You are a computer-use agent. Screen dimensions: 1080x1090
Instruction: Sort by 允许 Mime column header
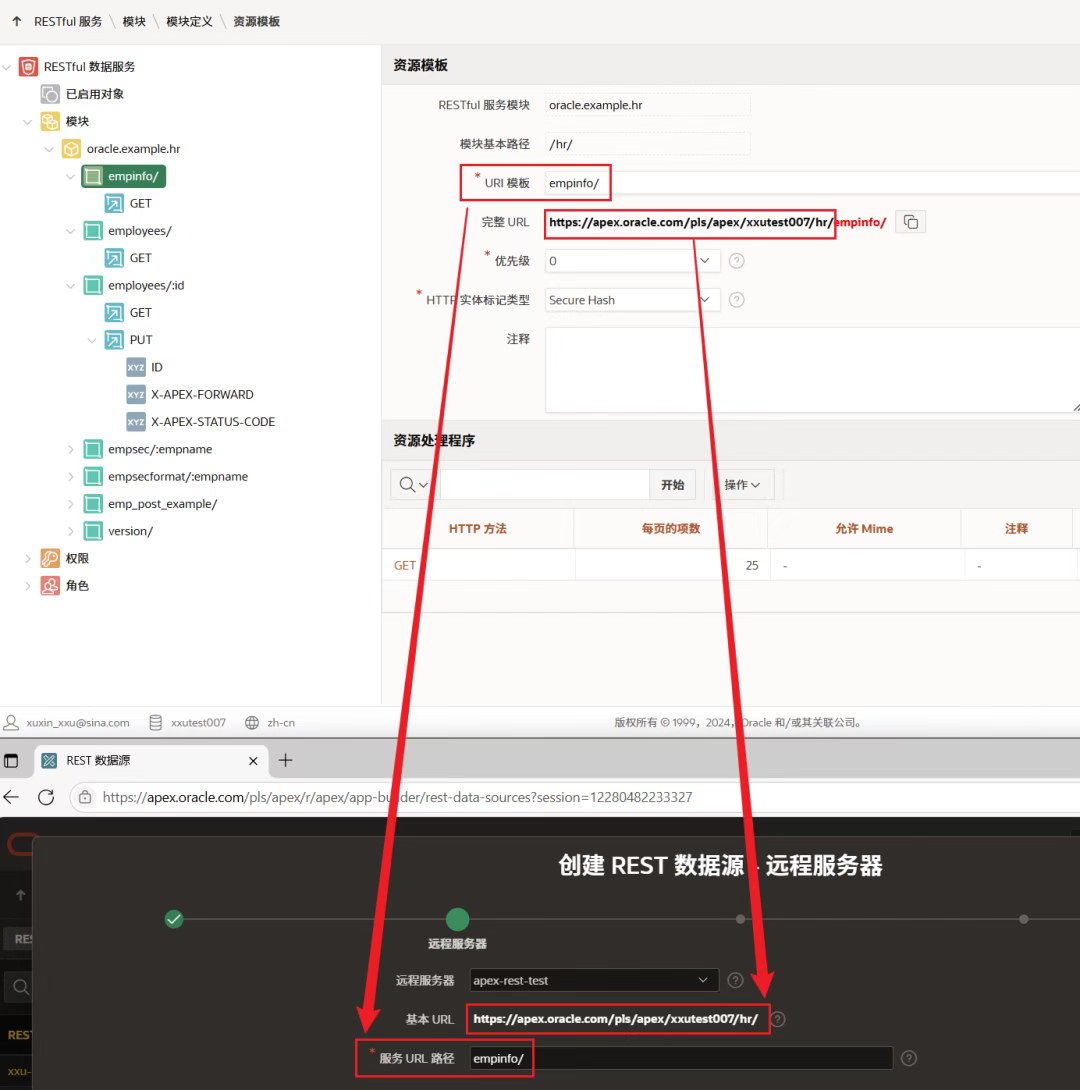click(864, 529)
